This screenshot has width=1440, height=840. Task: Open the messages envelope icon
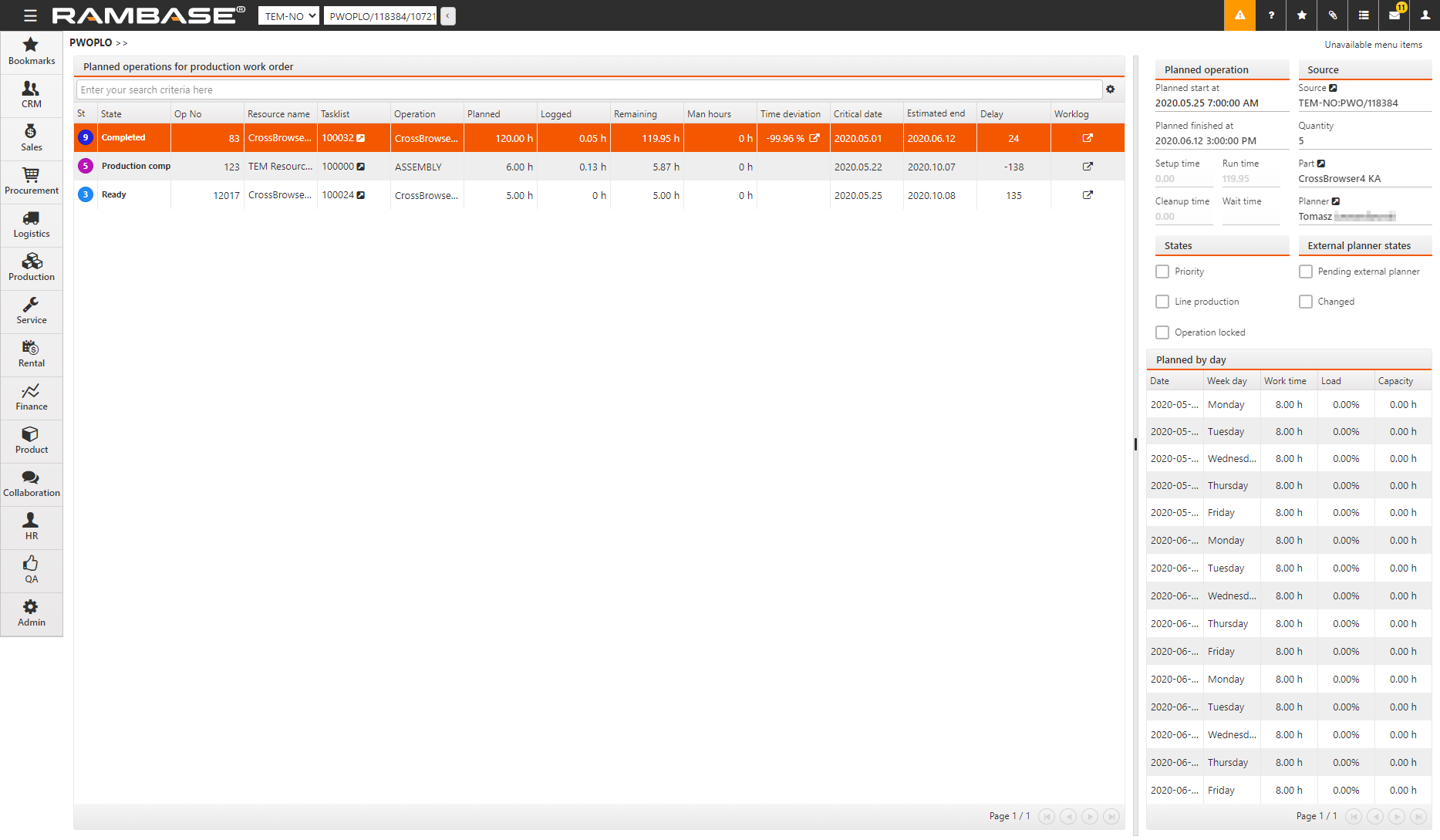[x=1394, y=15]
